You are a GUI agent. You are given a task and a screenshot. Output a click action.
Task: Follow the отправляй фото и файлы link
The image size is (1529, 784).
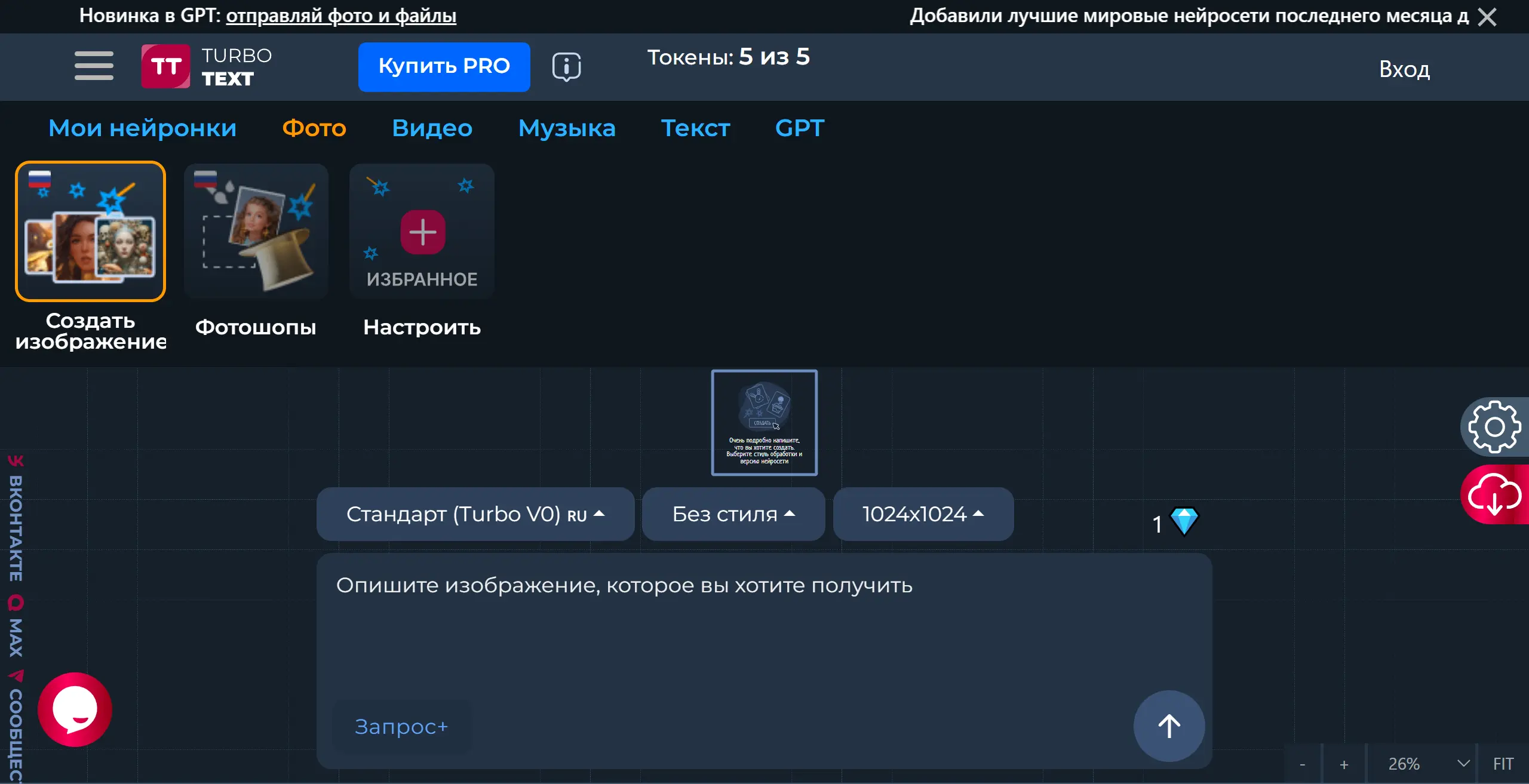[x=341, y=16]
